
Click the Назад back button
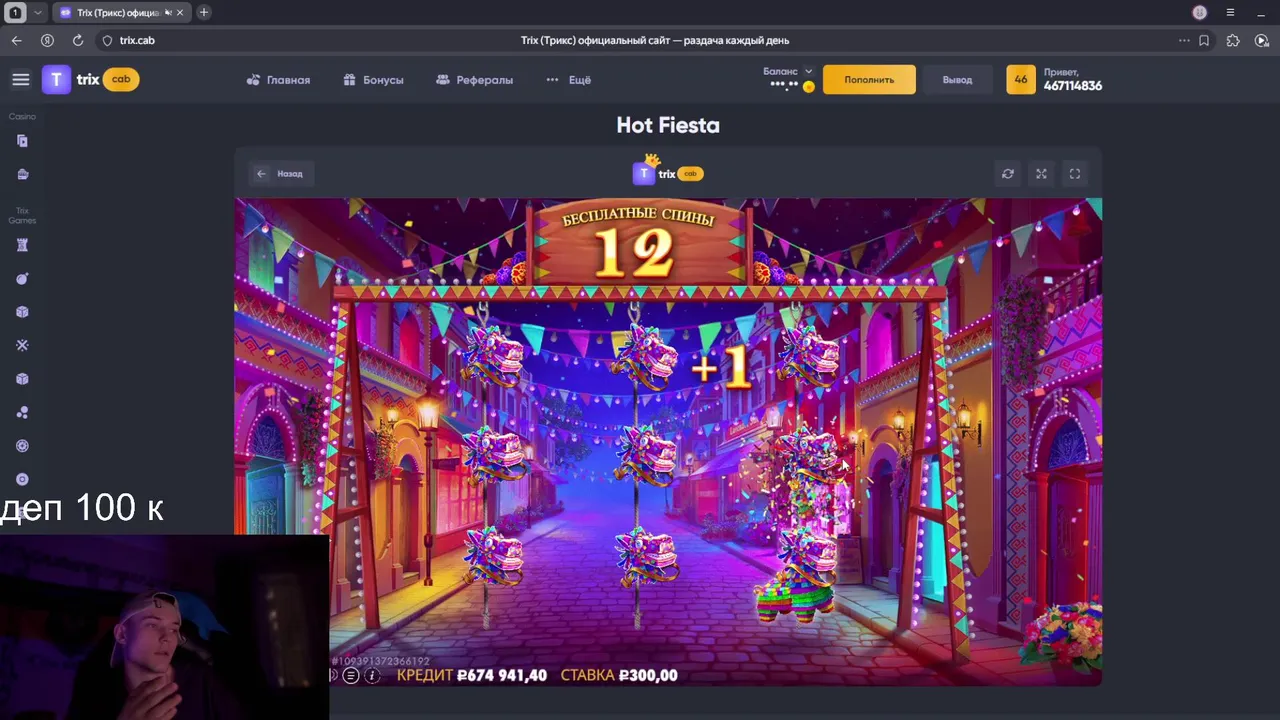click(x=281, y=174)
